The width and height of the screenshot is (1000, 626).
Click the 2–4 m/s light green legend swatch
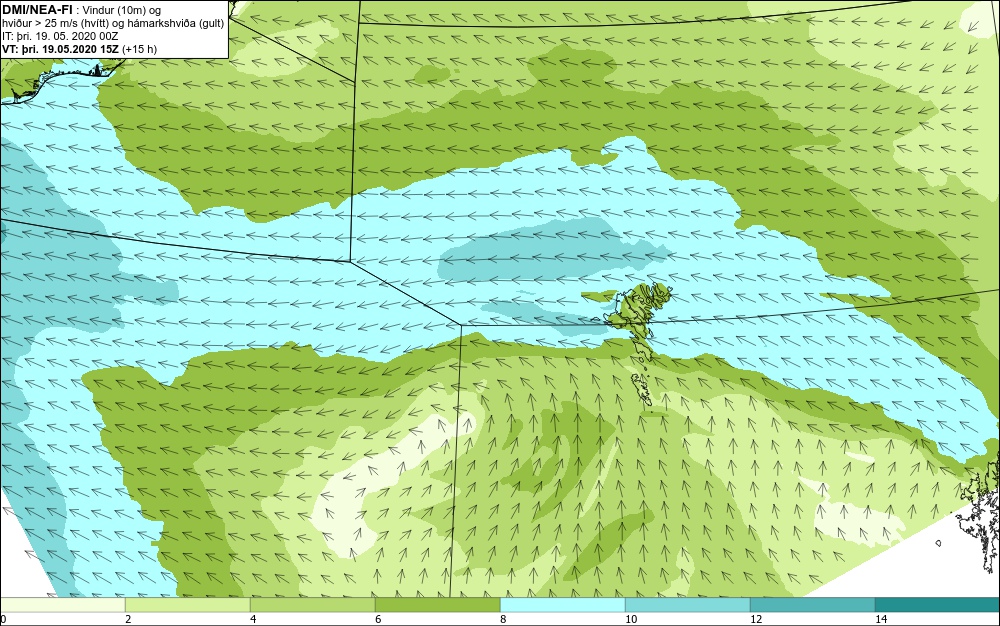tap(188, 604)
